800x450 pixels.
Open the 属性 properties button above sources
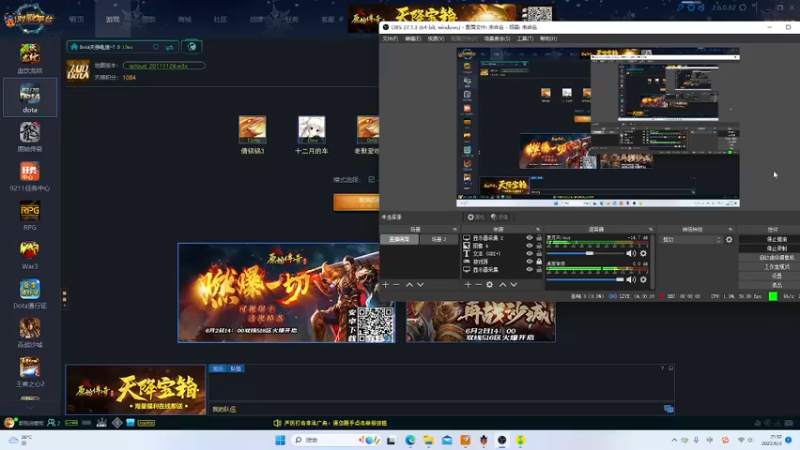click(475, 217)
